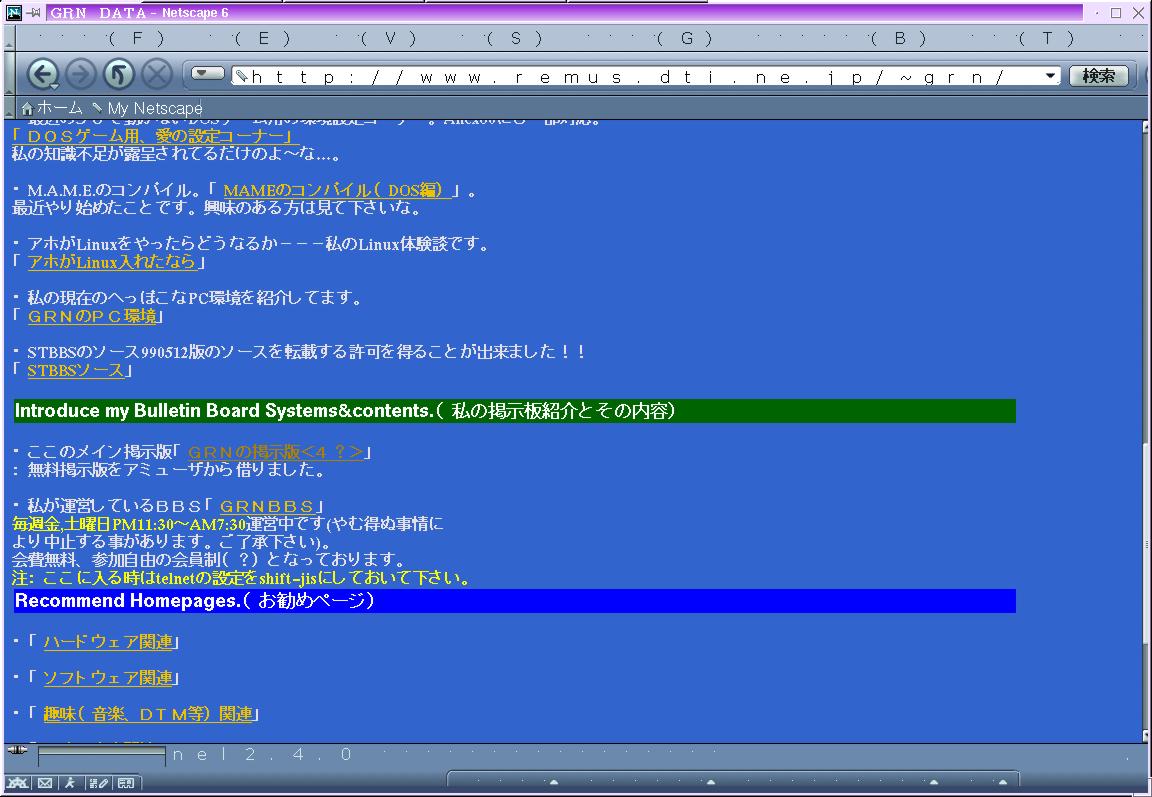Open the (B) Bookmarks menu
Viewport: 1152px width, 797px height.
pos(898,38)
